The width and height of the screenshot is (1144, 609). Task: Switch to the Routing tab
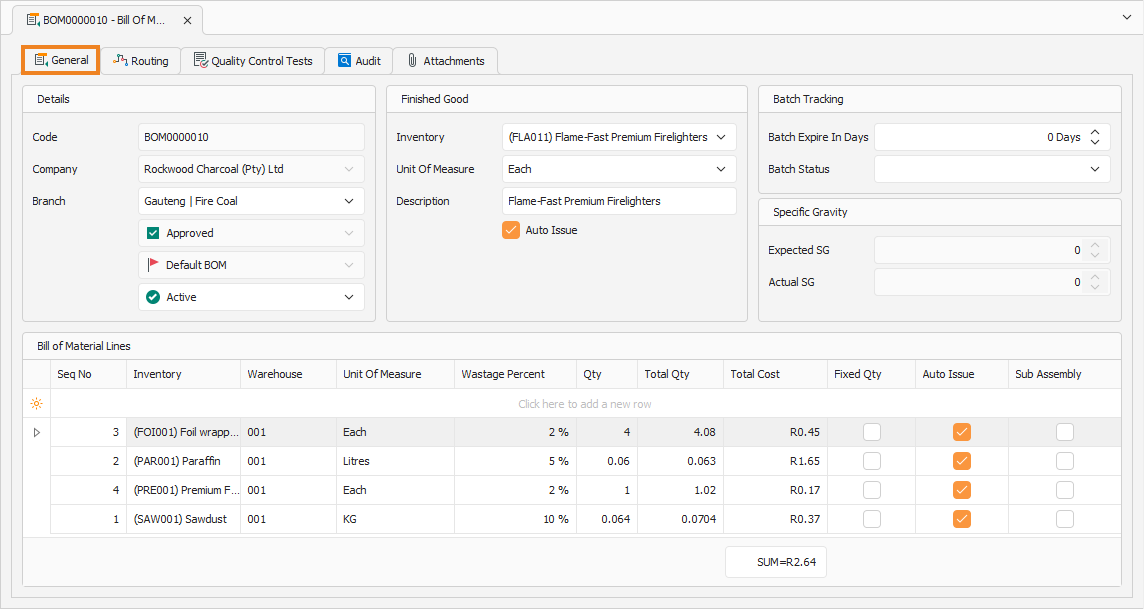pos(141,61)
